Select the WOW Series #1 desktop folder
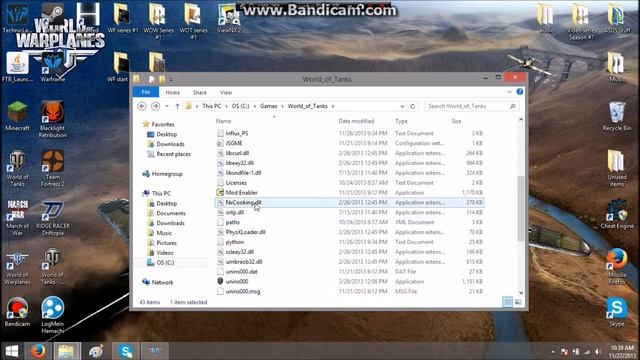This screenshot has height=360, width=640. click(x=158, y=21)
